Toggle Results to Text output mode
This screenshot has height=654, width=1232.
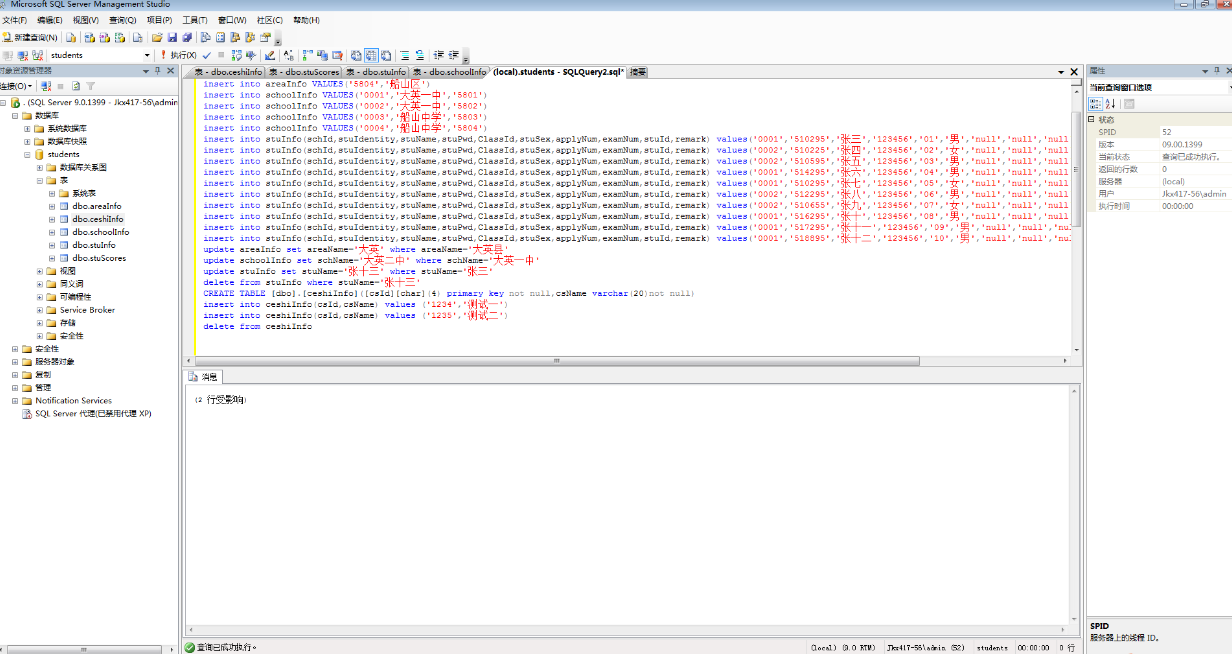356,55
